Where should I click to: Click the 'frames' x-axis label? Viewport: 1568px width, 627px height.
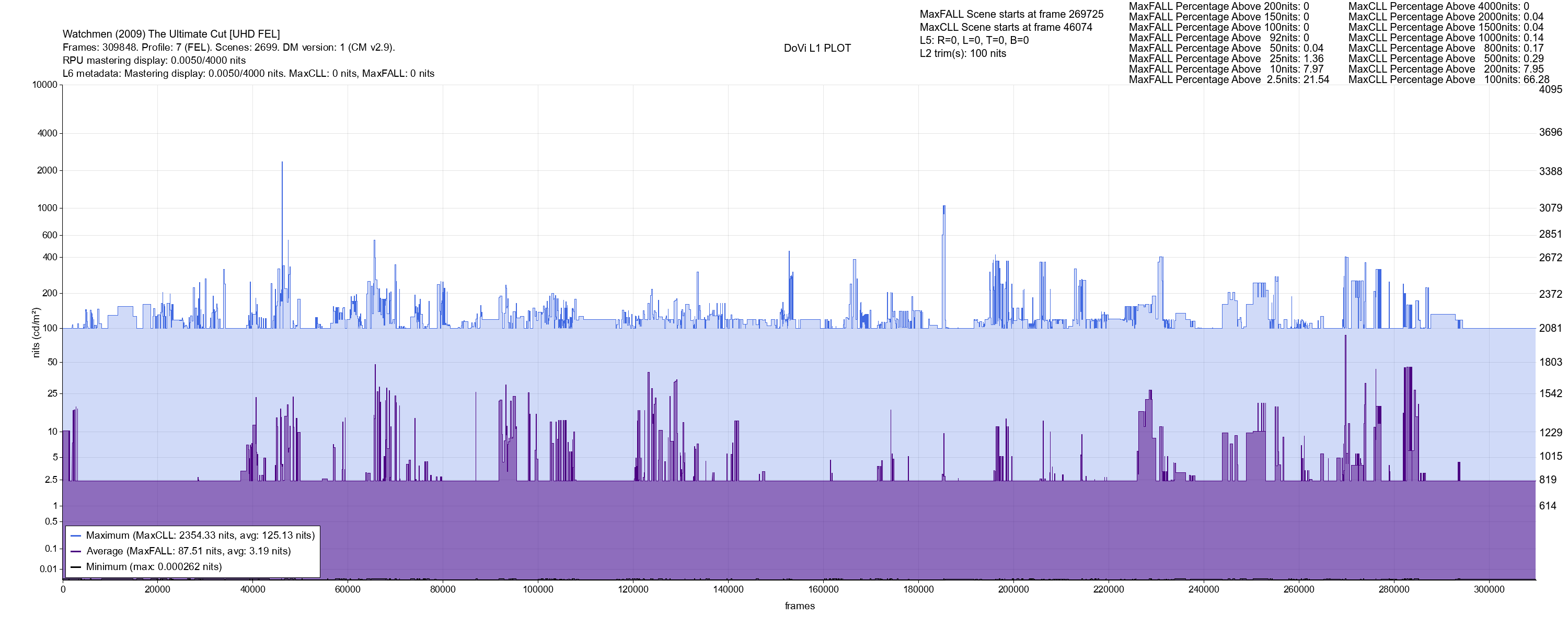[x=799, y=606]
